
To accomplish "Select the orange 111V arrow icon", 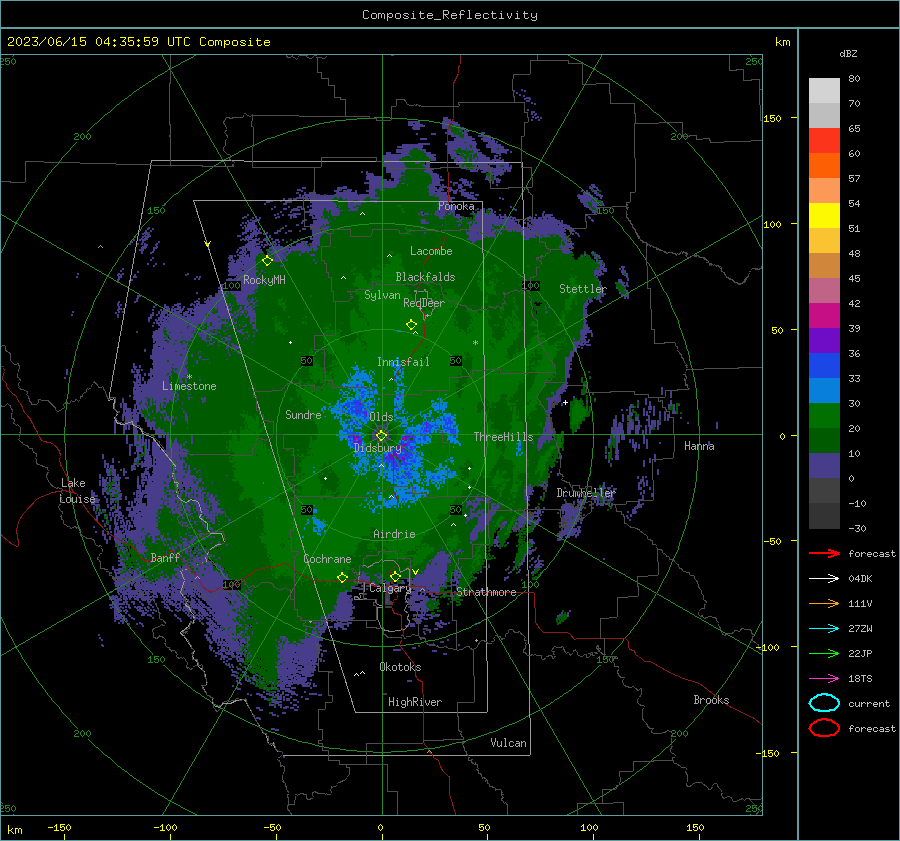I will pos(824,603).
